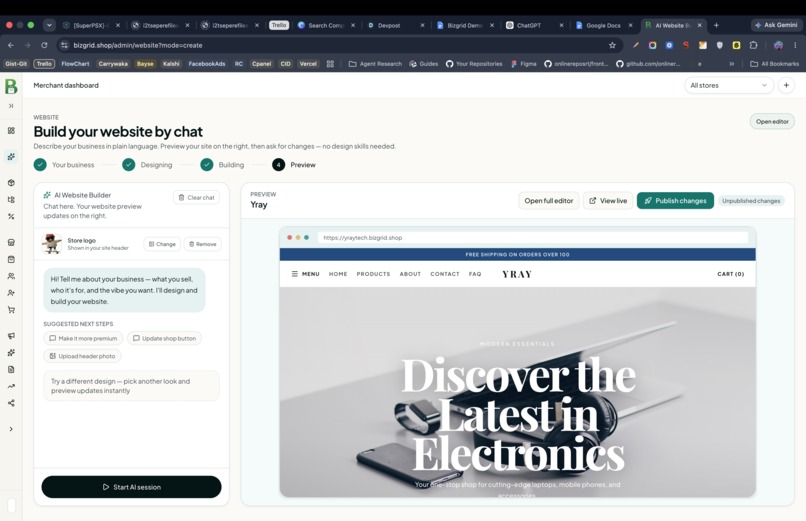Viewport: 806px width, 521px height.
Task: Open the shopping cart icon in the sidebar
Action: [x=11, y=310]
